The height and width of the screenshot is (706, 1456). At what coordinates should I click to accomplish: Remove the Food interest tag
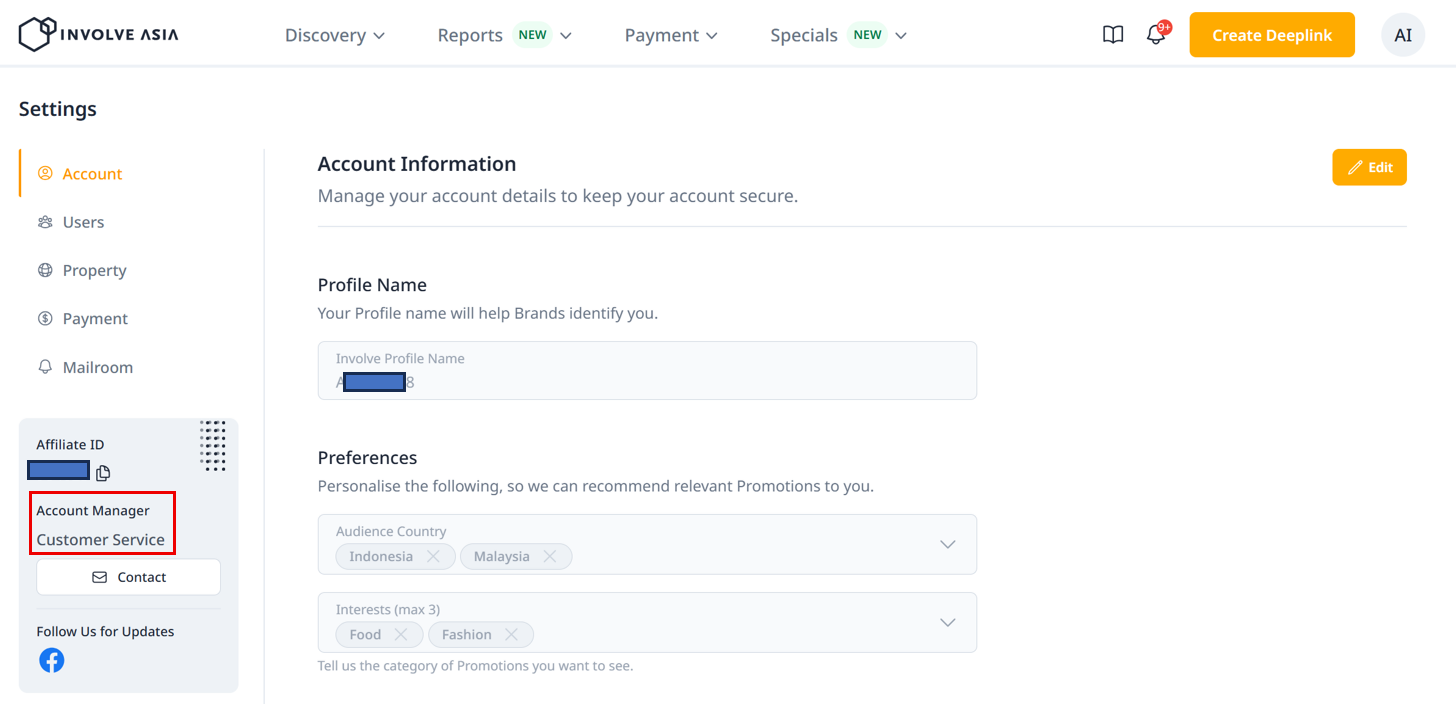pos(400,634)
